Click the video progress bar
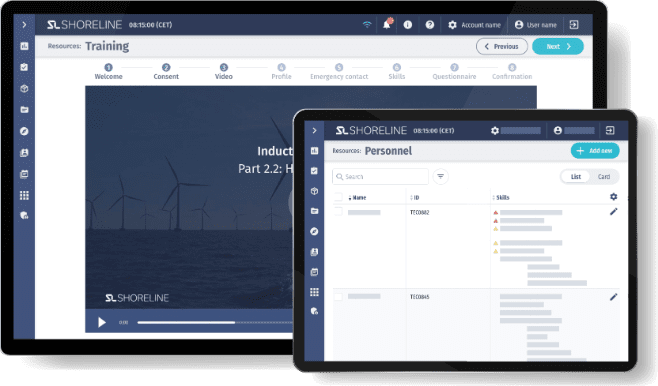658x386 pixels. [x=214, y=322]
